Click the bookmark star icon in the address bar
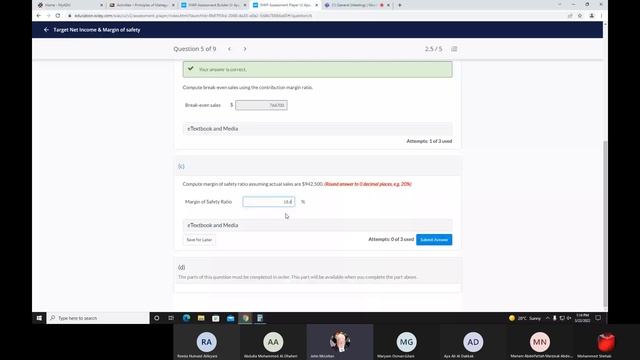640x360 pixels. point(580,16)
